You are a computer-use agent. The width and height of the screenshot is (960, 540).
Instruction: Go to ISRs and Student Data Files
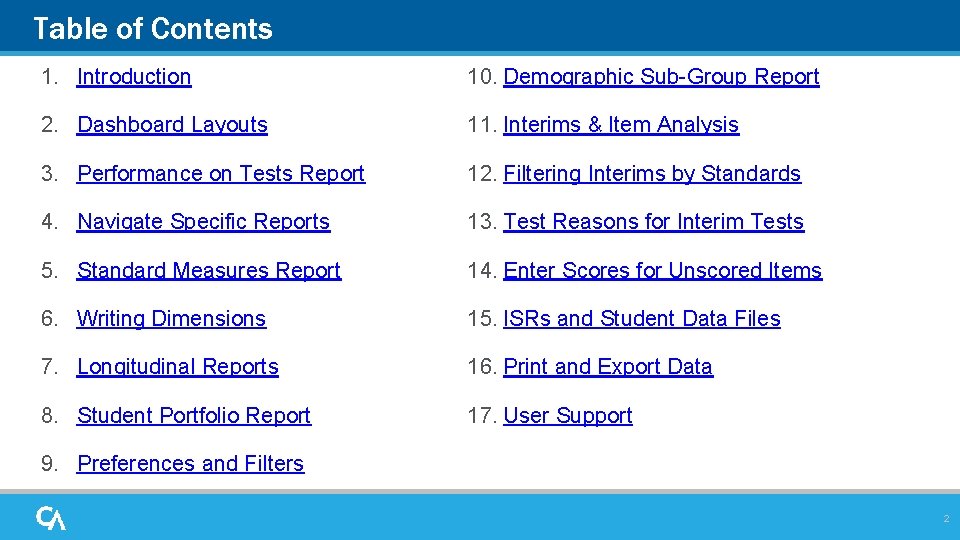click(642, 318)
